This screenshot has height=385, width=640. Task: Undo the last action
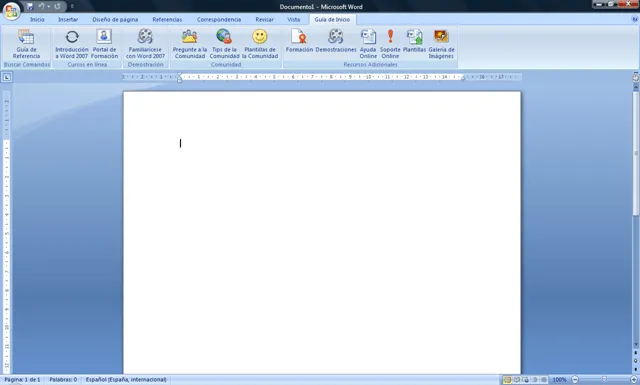tap(41, 6)
